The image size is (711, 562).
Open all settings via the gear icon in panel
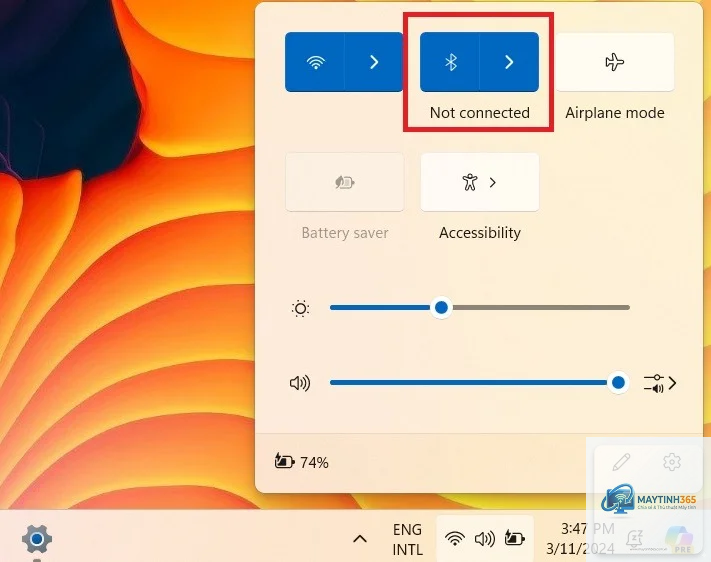tap(672, 462)
